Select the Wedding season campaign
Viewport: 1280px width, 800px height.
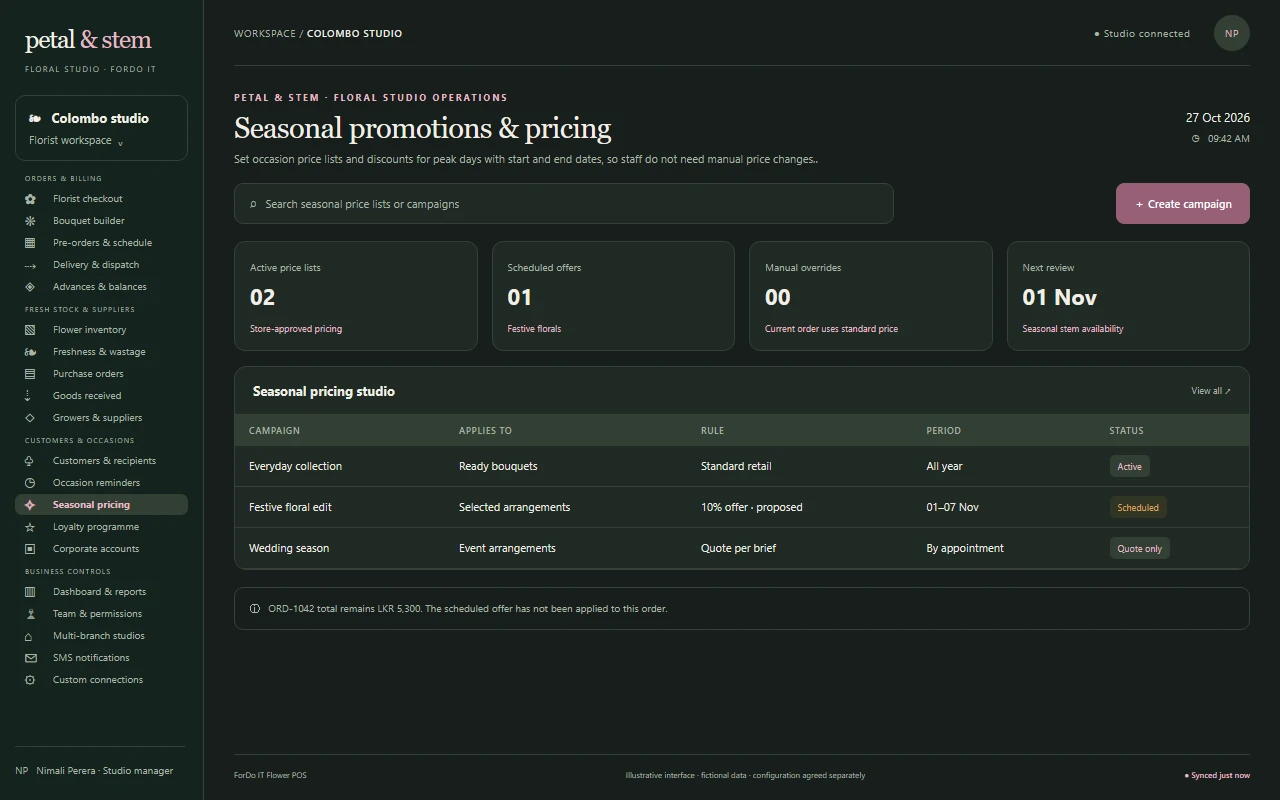pos(742,548)
